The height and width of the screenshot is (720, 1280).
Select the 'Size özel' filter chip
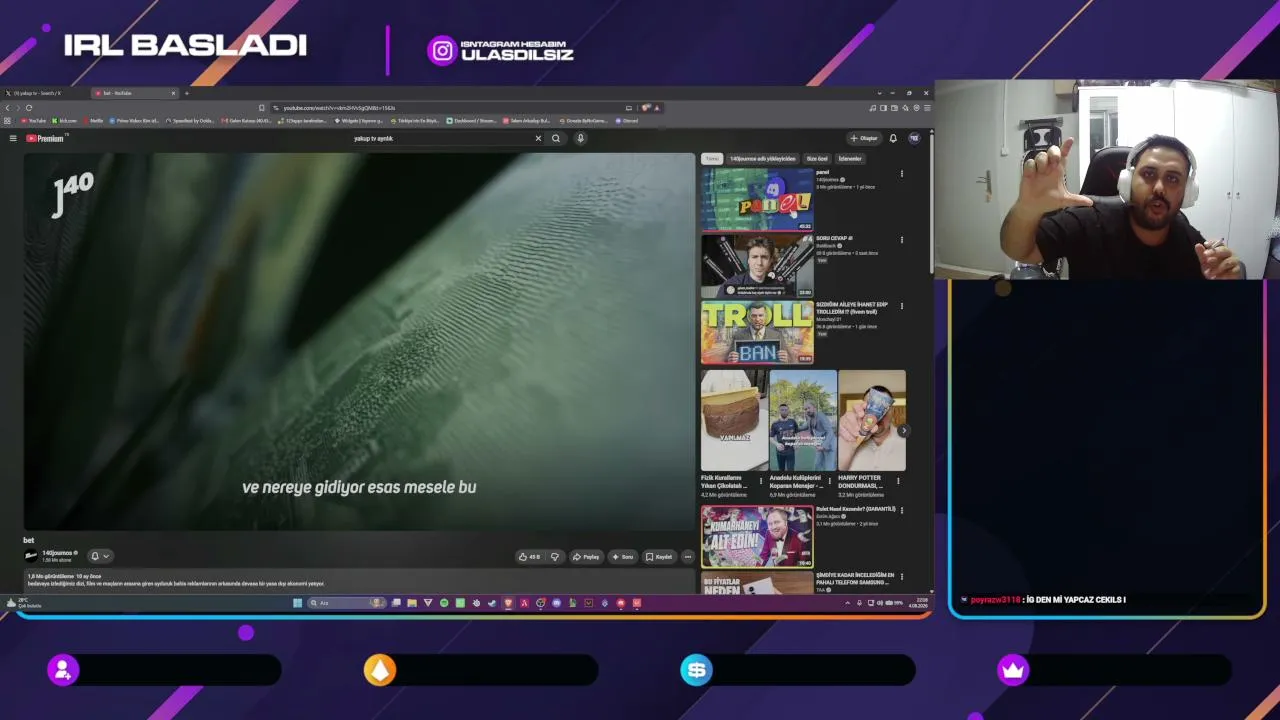click(817, 159)
